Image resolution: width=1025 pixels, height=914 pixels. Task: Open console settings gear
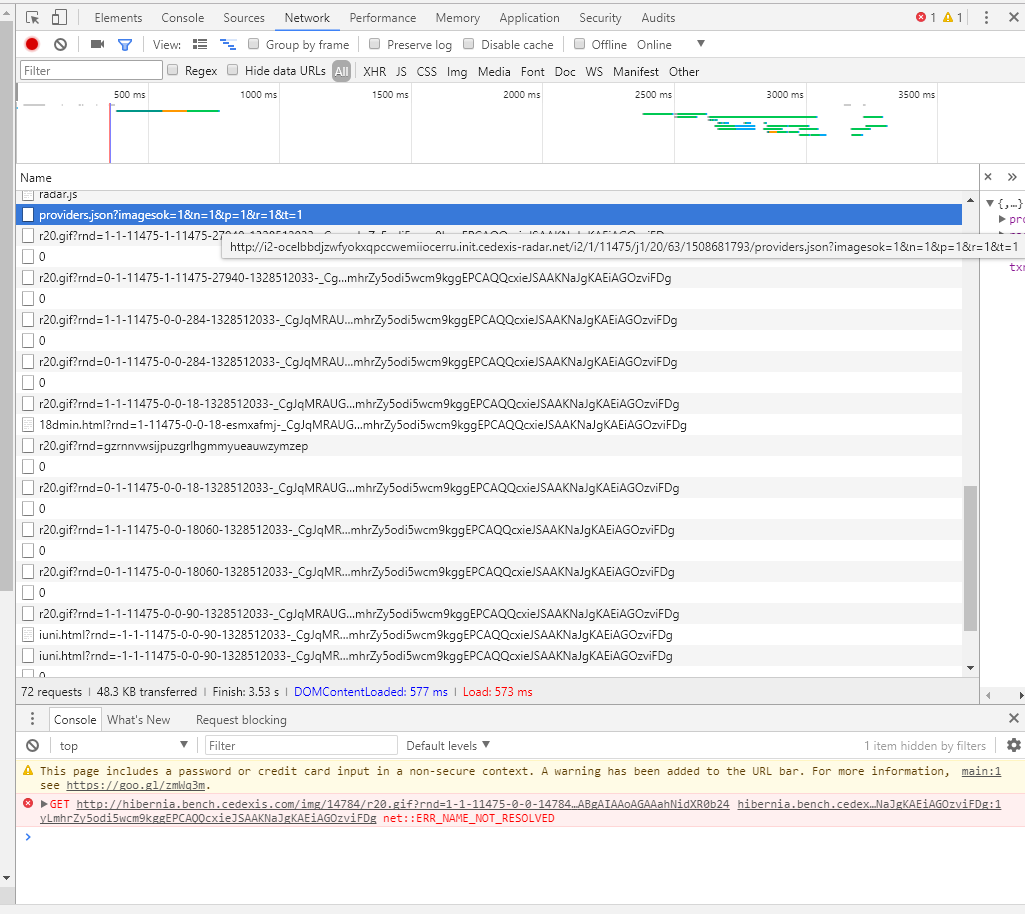click(1013, 745)
